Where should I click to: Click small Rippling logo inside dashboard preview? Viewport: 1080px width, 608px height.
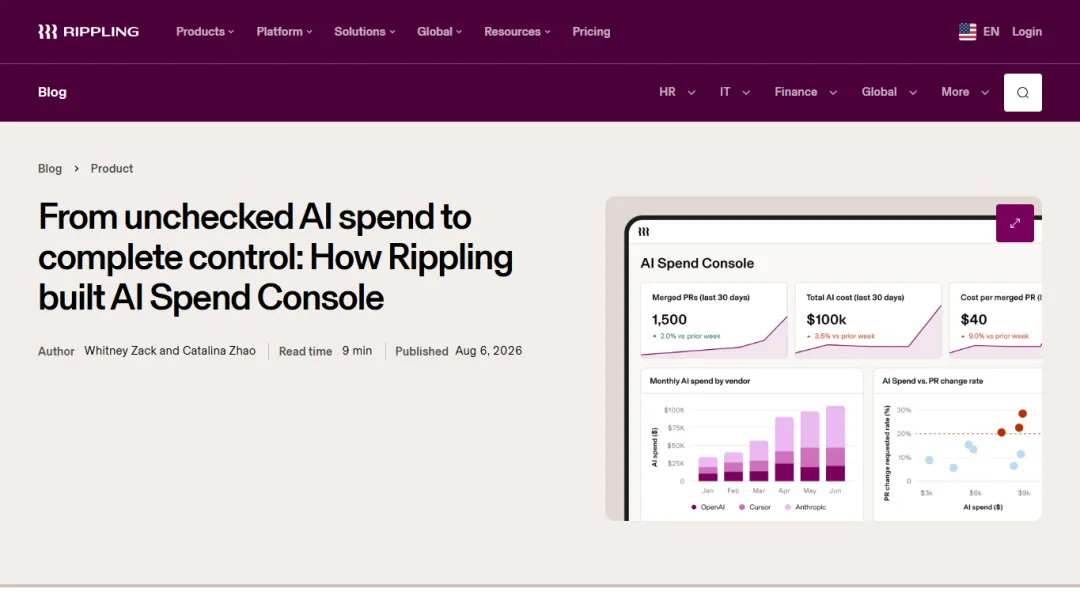[643, 232]
